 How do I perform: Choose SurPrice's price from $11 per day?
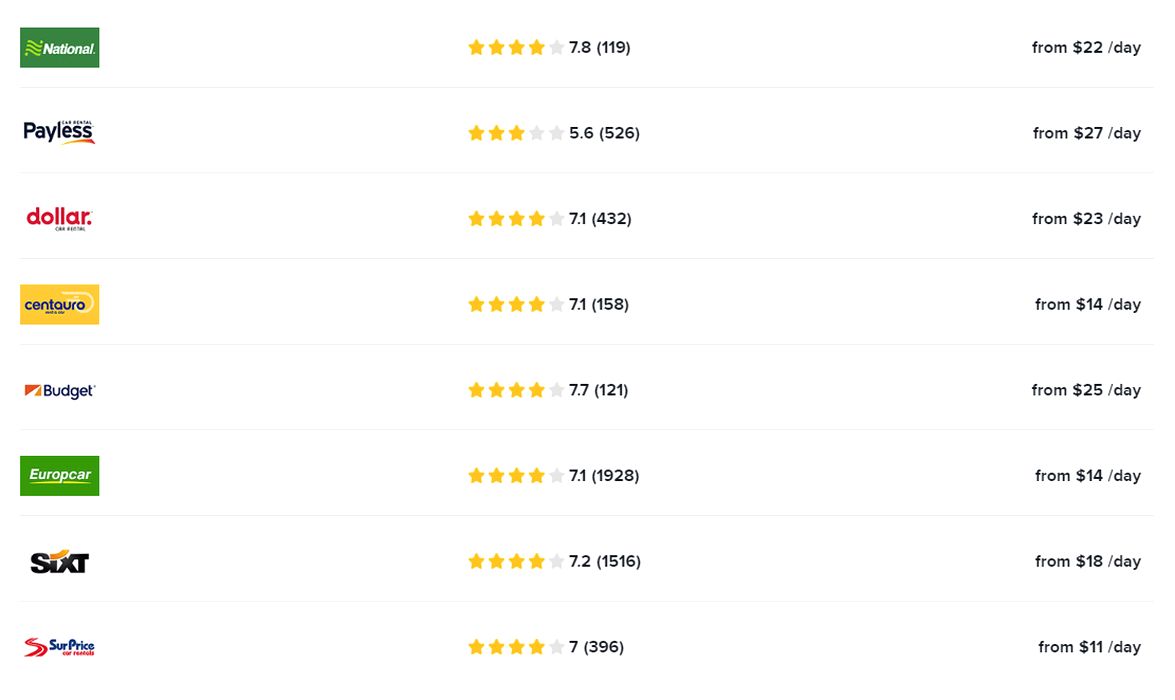(1089, 647)
